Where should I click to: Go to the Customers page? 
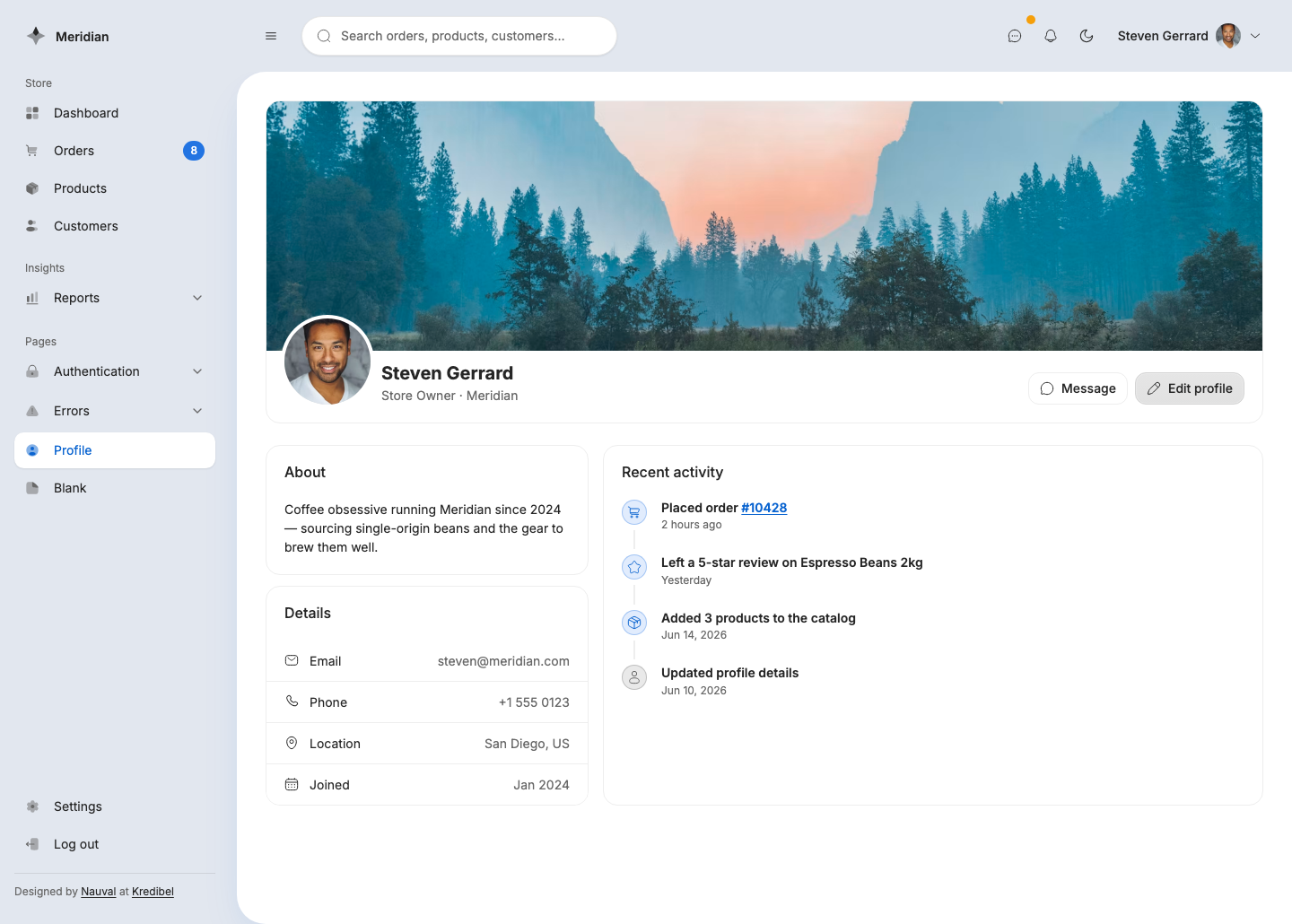click(x=115, y=226)
